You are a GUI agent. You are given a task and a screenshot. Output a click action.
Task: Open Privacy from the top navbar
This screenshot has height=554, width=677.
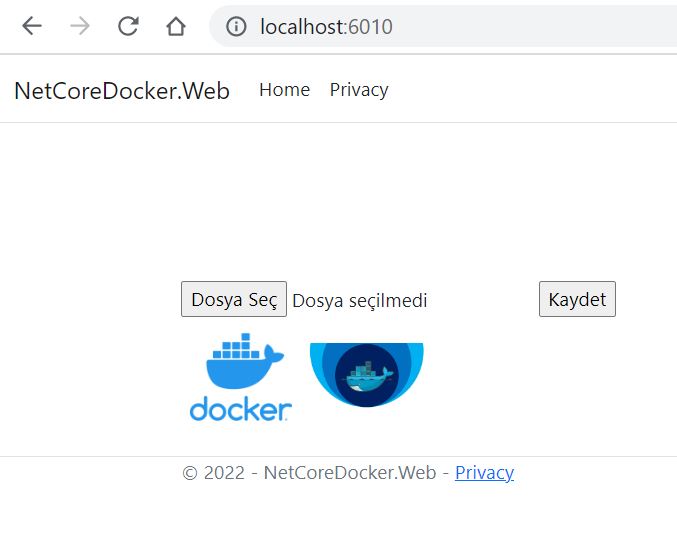359,90
